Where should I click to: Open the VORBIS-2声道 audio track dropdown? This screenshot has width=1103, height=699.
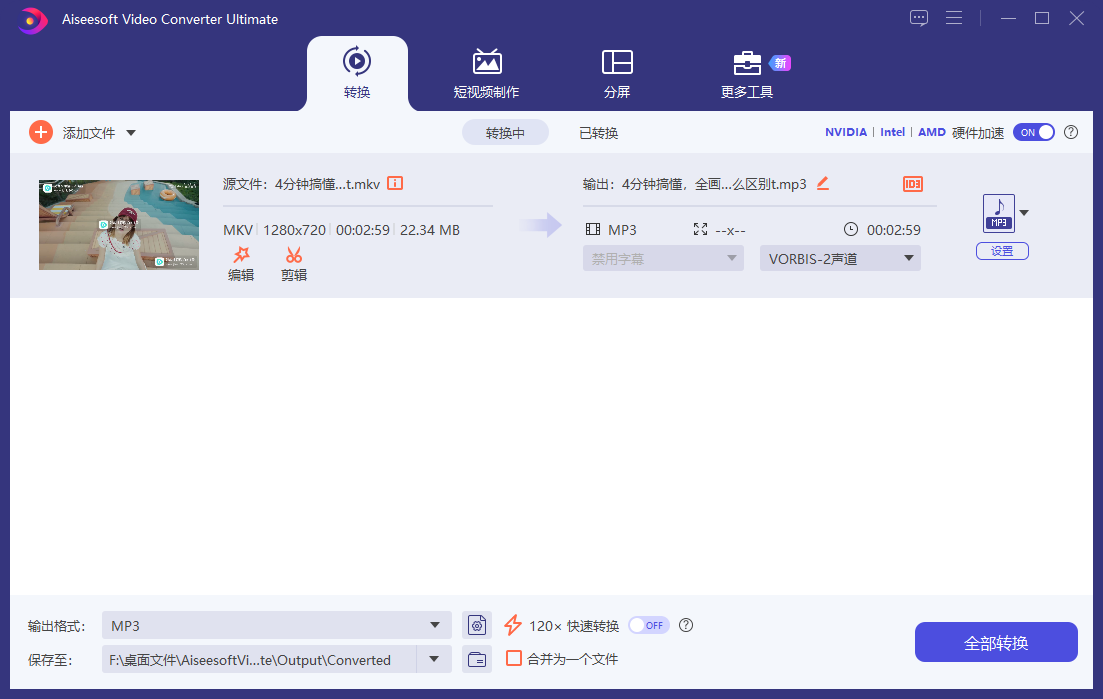[x=840, y=257]
